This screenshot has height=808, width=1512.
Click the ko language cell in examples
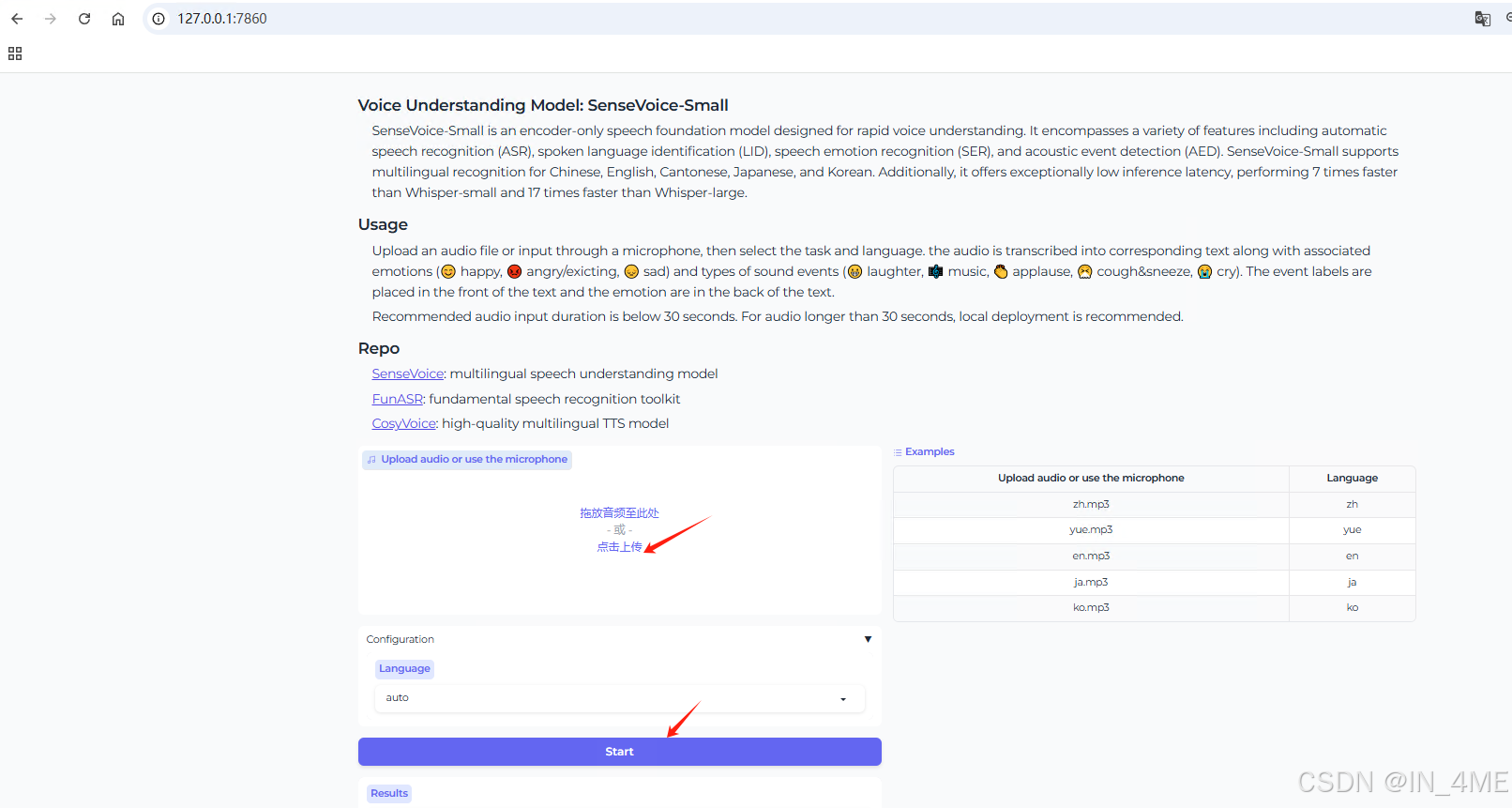click(1352, 608)
